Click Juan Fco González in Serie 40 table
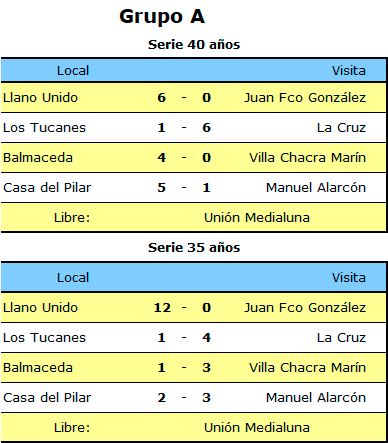388x443 pixels. point(305,98)
